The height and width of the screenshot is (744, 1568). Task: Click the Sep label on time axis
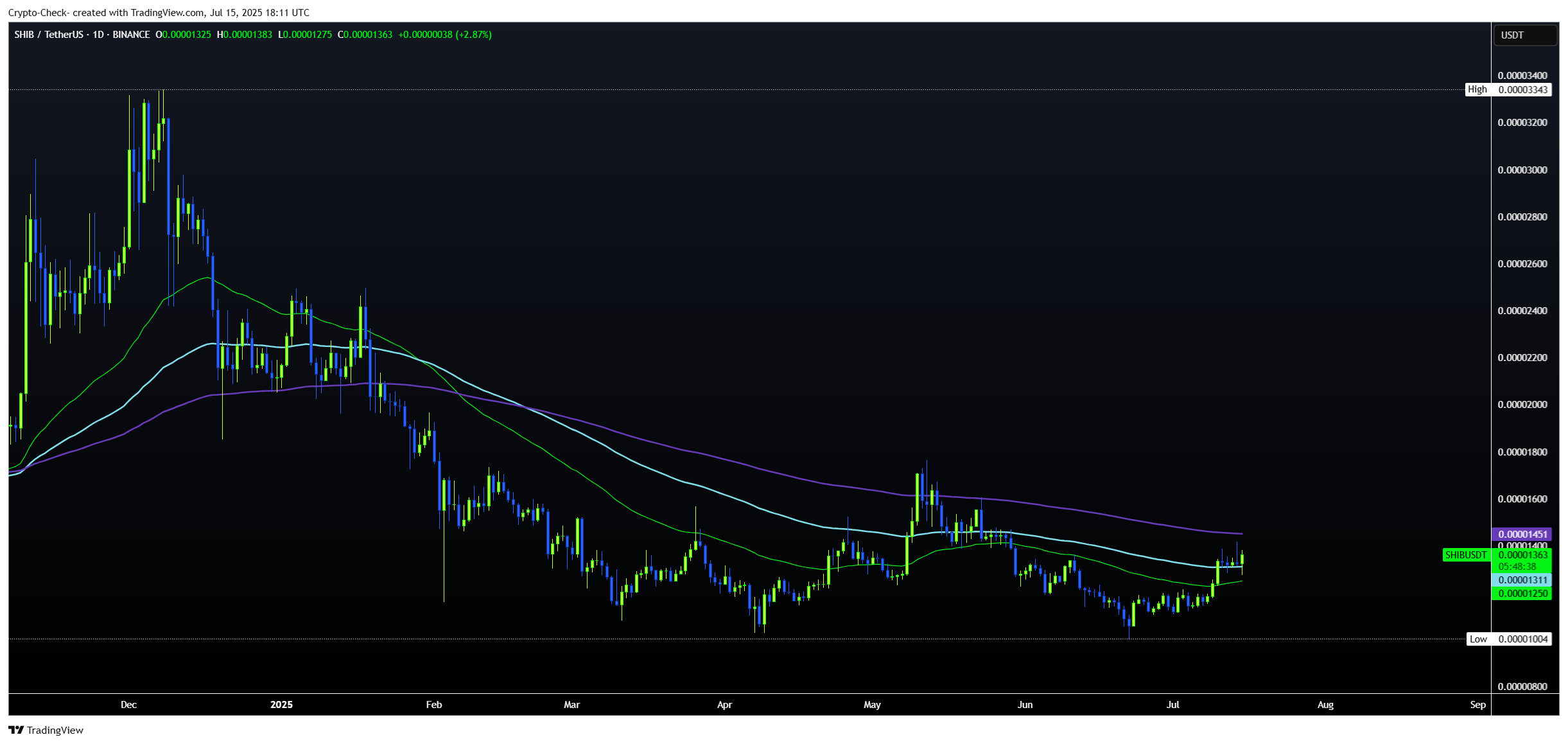(1478, 705)
